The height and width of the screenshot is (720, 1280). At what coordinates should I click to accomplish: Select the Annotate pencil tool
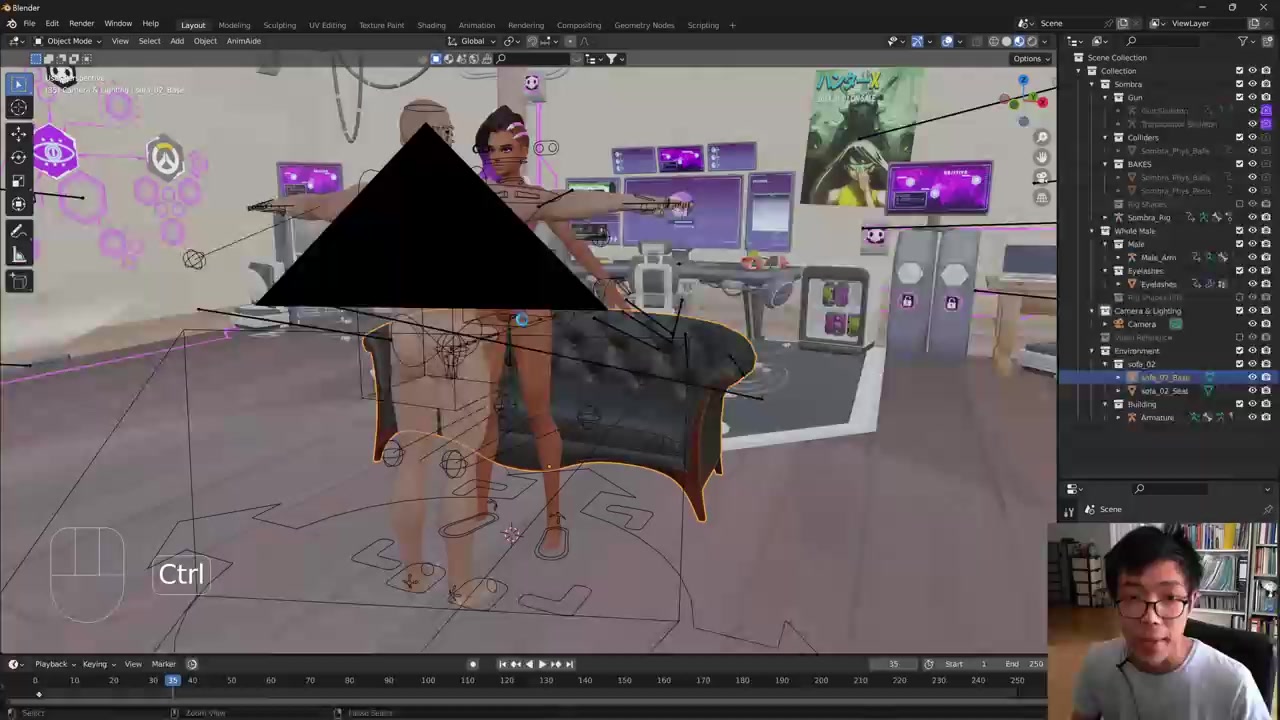pyautogui.click(x=18, y=230)
